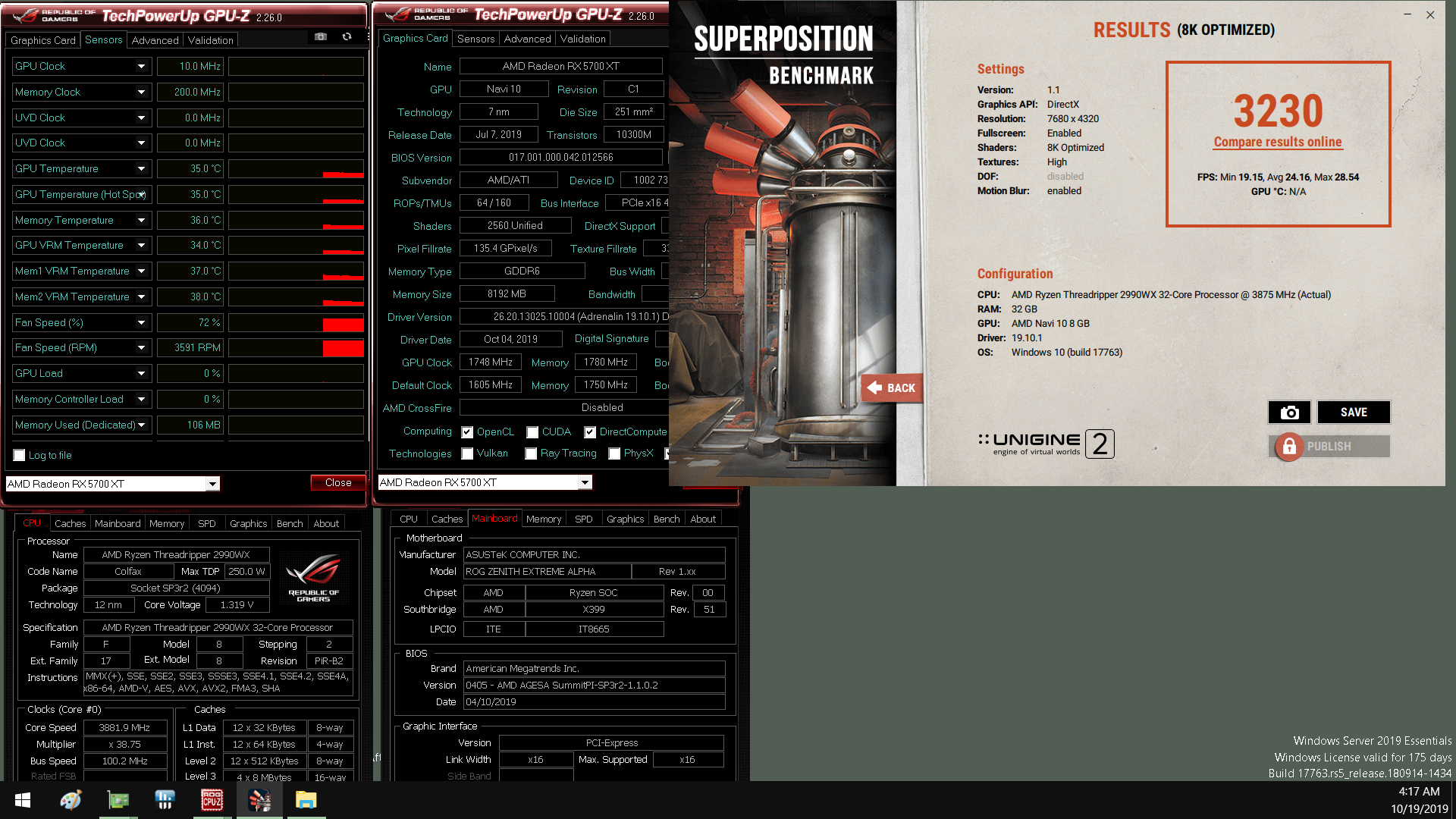Image resolution: width=1456 pixels, height=819 pixels.
Task: Open the Bench tab in left CPU-Z window
Action: [290, 523]
